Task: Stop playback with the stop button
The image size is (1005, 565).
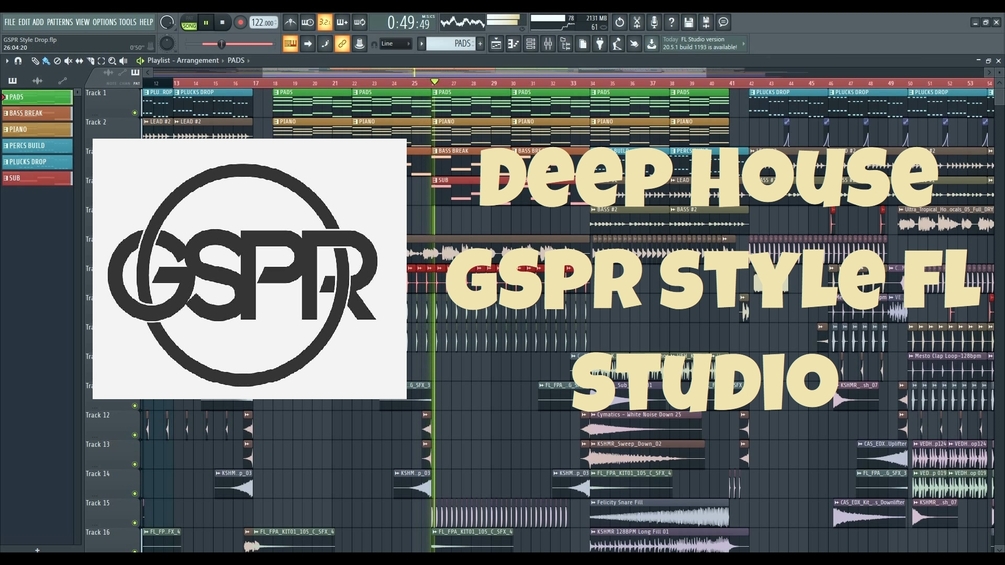Action: click(222, 22)
